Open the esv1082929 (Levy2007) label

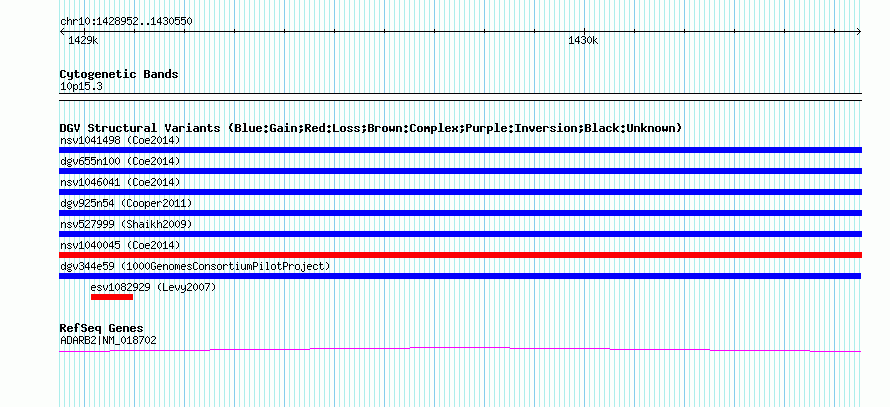click(153, 287)
